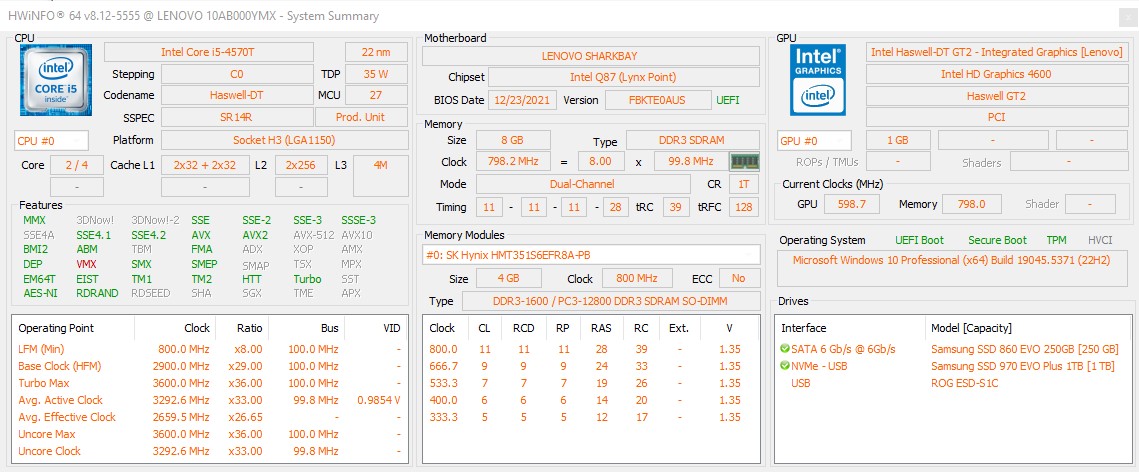This screenshot has height=472, width=1139.
Task: Click the Uncore Max row
Action: [x=209, y=434]
